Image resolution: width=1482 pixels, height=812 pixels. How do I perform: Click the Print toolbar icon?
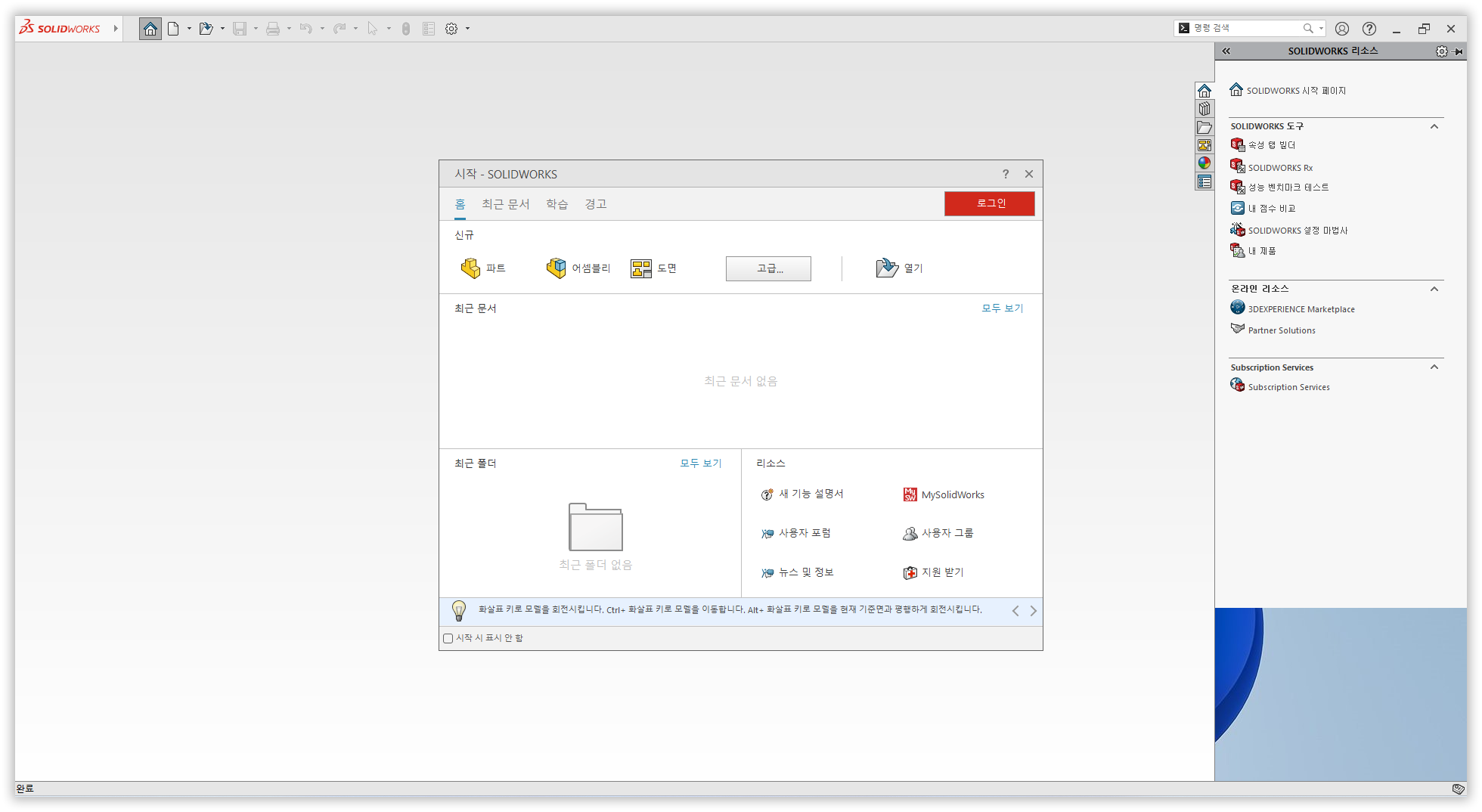point(273,29)
